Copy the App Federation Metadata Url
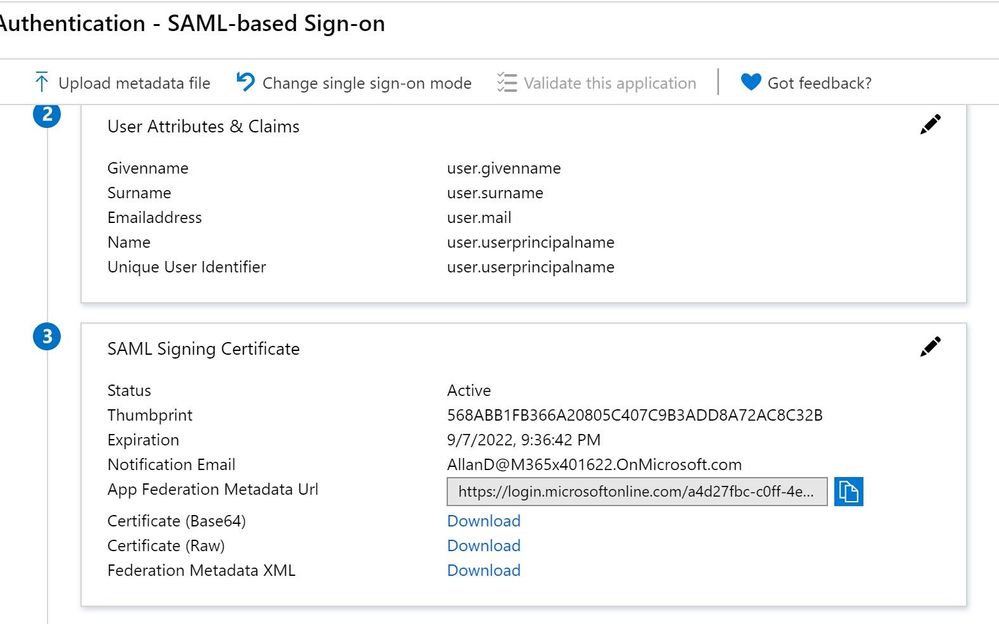The width and height of the screenshot is (999, 624). [x=848, y=491]
